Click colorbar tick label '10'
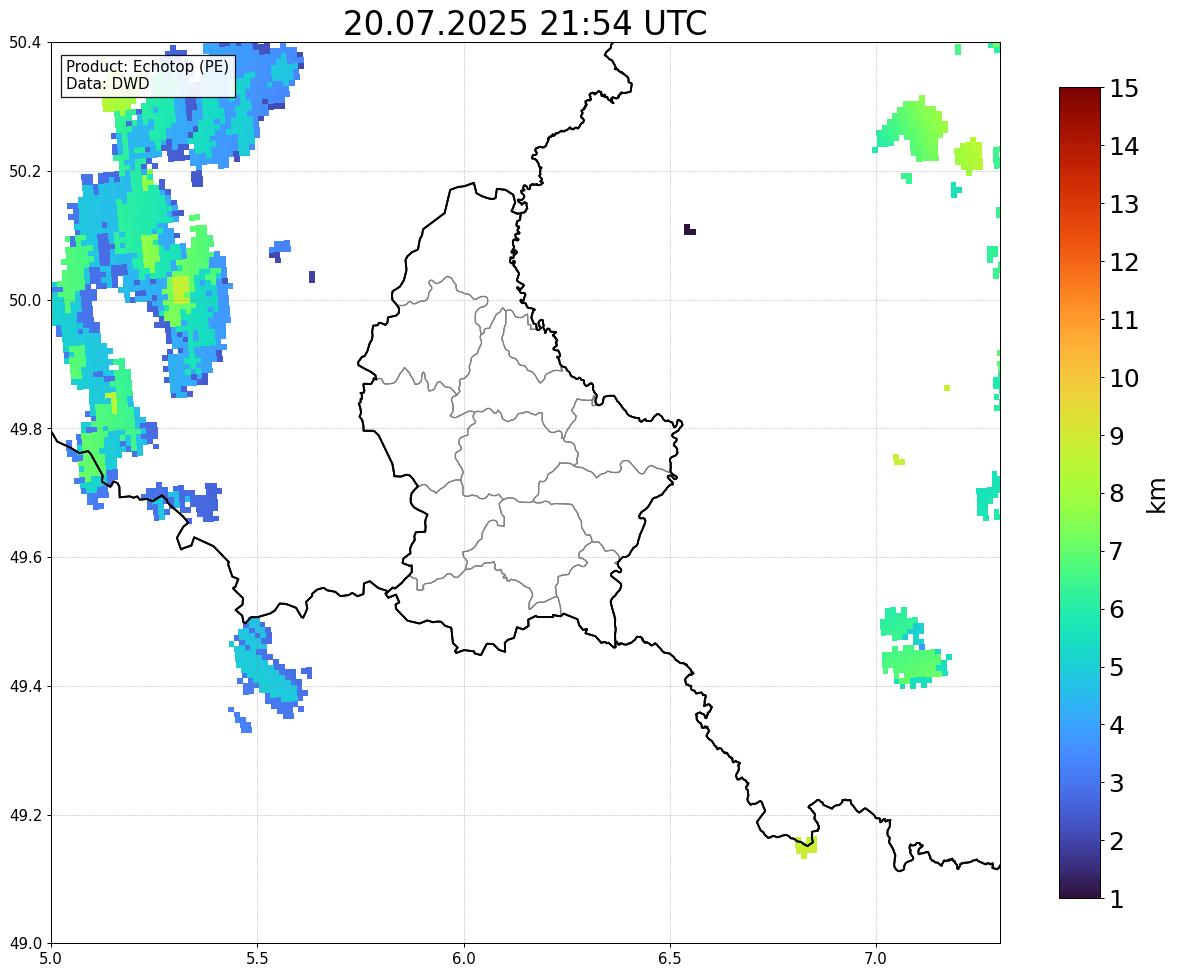Viewport: 1178px width, 976px height. pyautogui.click(x=1124, y=378)
